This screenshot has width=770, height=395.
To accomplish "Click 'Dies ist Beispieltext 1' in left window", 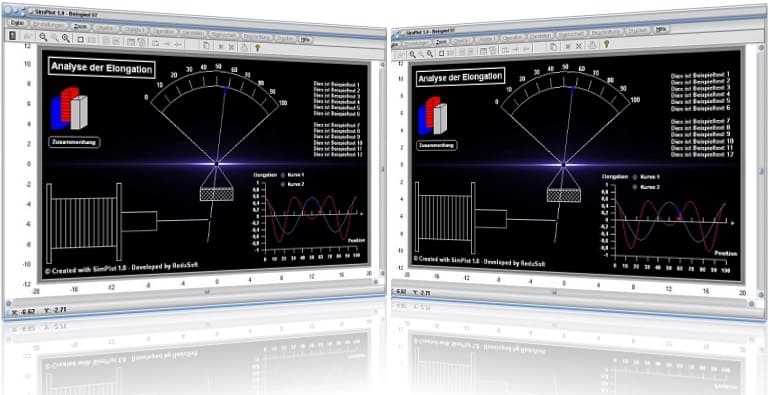I will pos(337,85).
